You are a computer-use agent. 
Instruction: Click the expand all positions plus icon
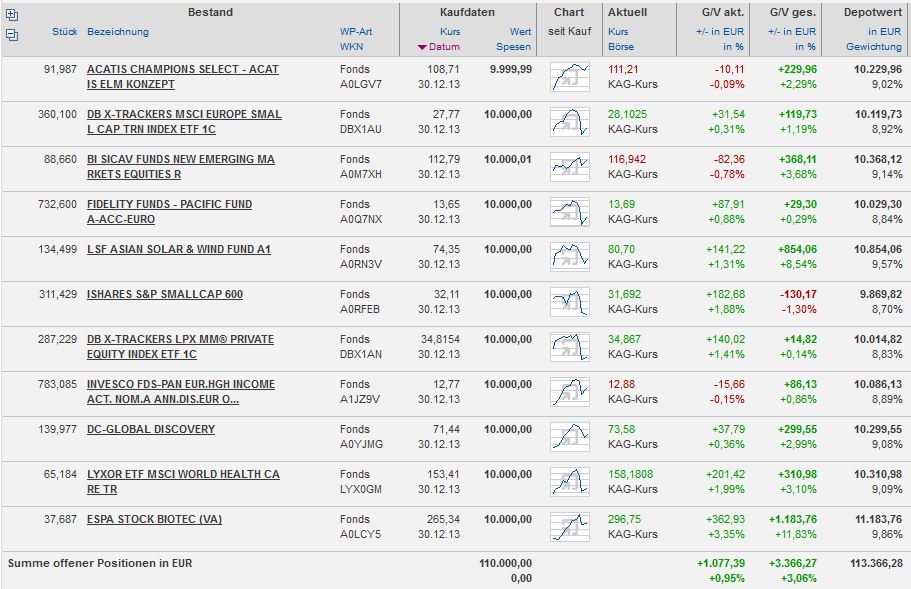coord(11,15)
